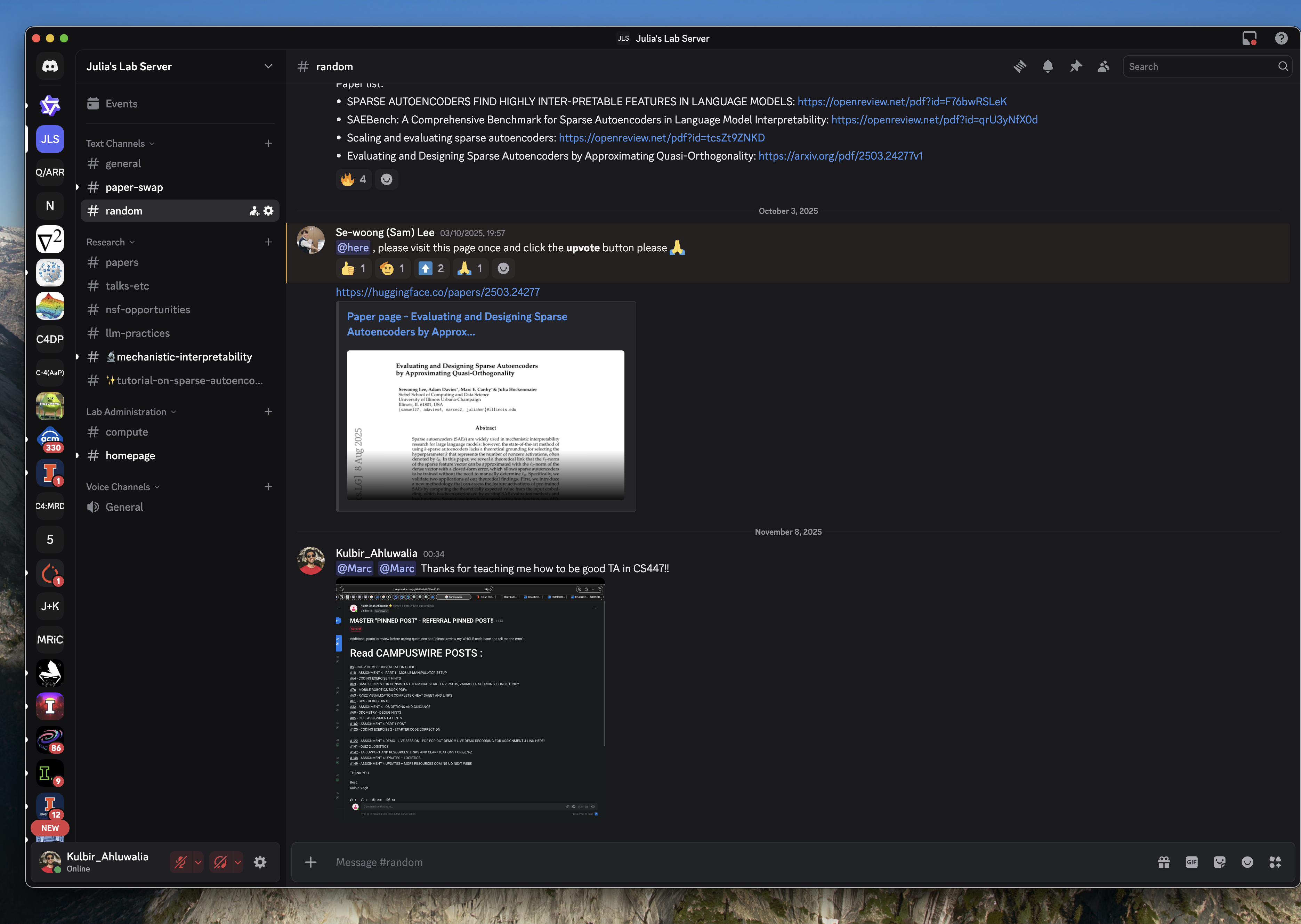This screenshot has width=1301, height=924.
Task: Open User Settings gear
Action: pos(260,862)
